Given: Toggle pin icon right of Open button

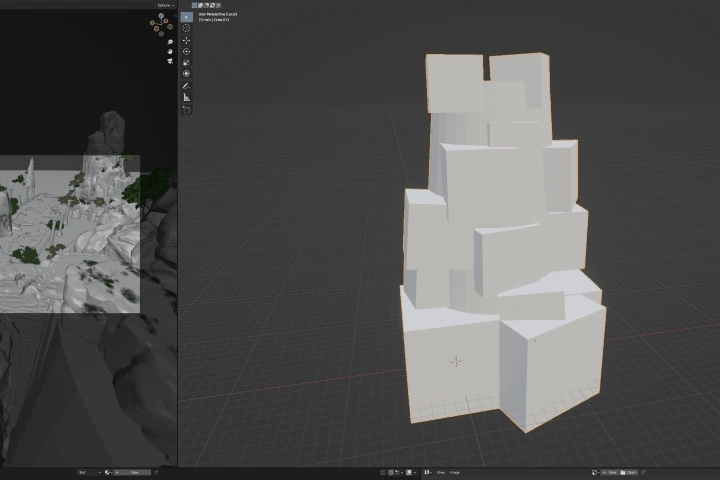Looking at the screenshot, I should click(643, 472).
